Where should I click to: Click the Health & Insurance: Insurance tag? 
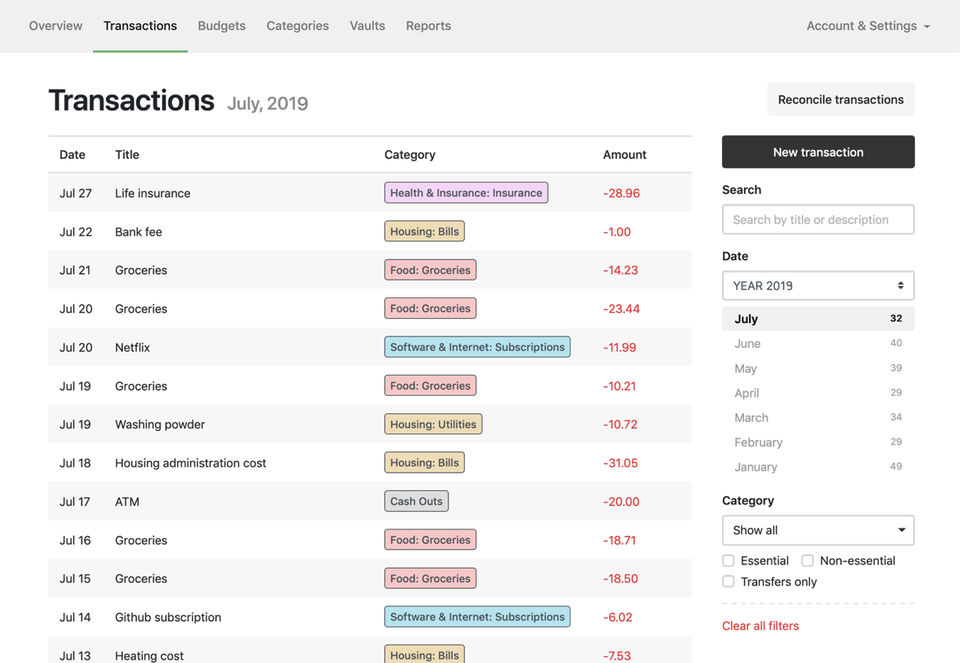[x=466, y=193]
